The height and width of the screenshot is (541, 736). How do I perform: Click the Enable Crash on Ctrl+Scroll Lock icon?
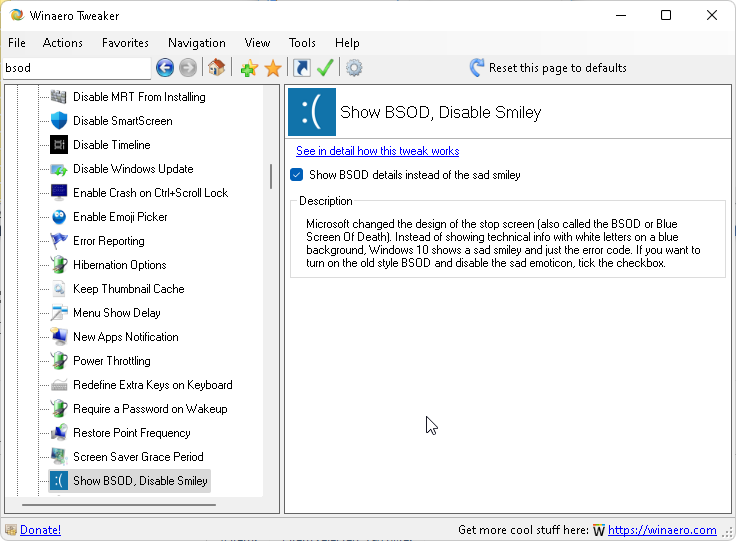59,192
